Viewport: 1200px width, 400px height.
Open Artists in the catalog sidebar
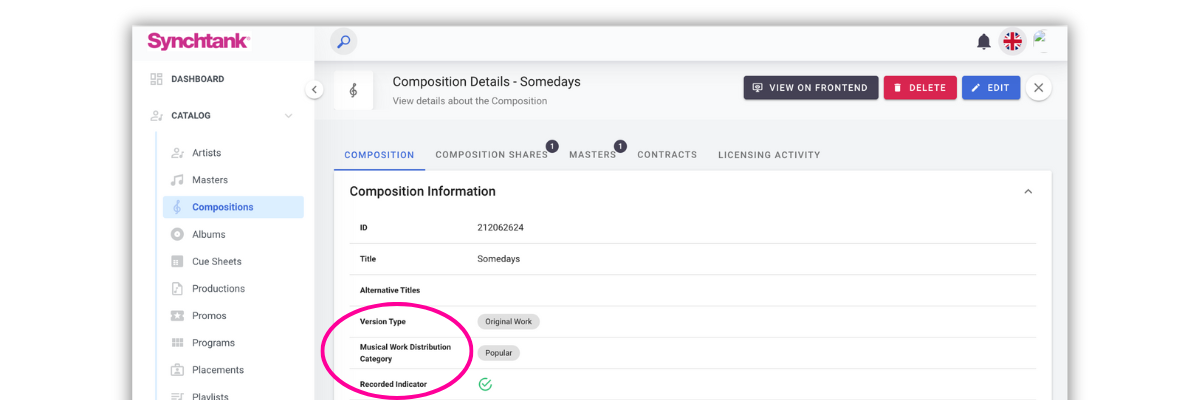(x=206, y=153)
